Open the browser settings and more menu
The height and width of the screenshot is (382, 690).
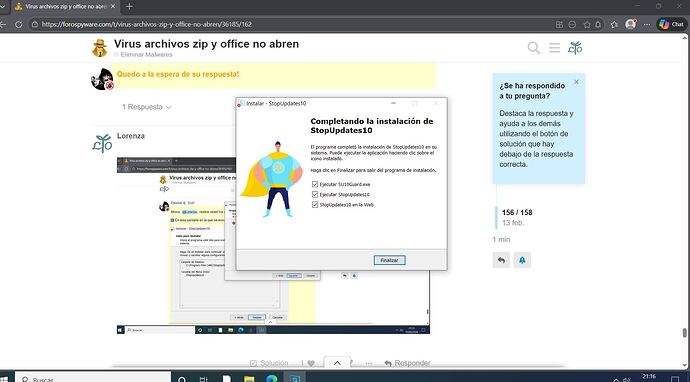point(646,25)
